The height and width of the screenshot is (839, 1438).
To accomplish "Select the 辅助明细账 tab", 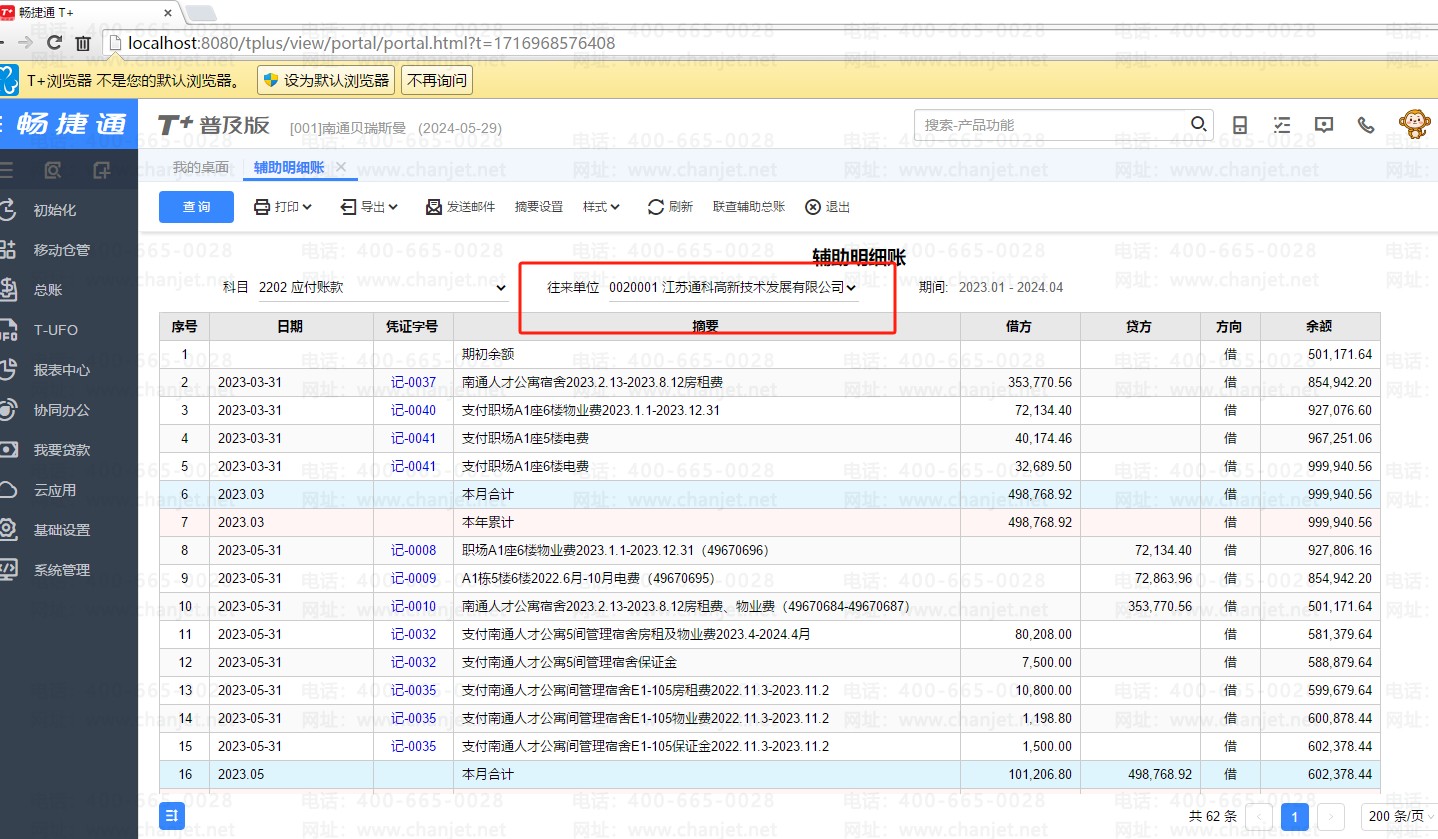I will coord(288,167).
